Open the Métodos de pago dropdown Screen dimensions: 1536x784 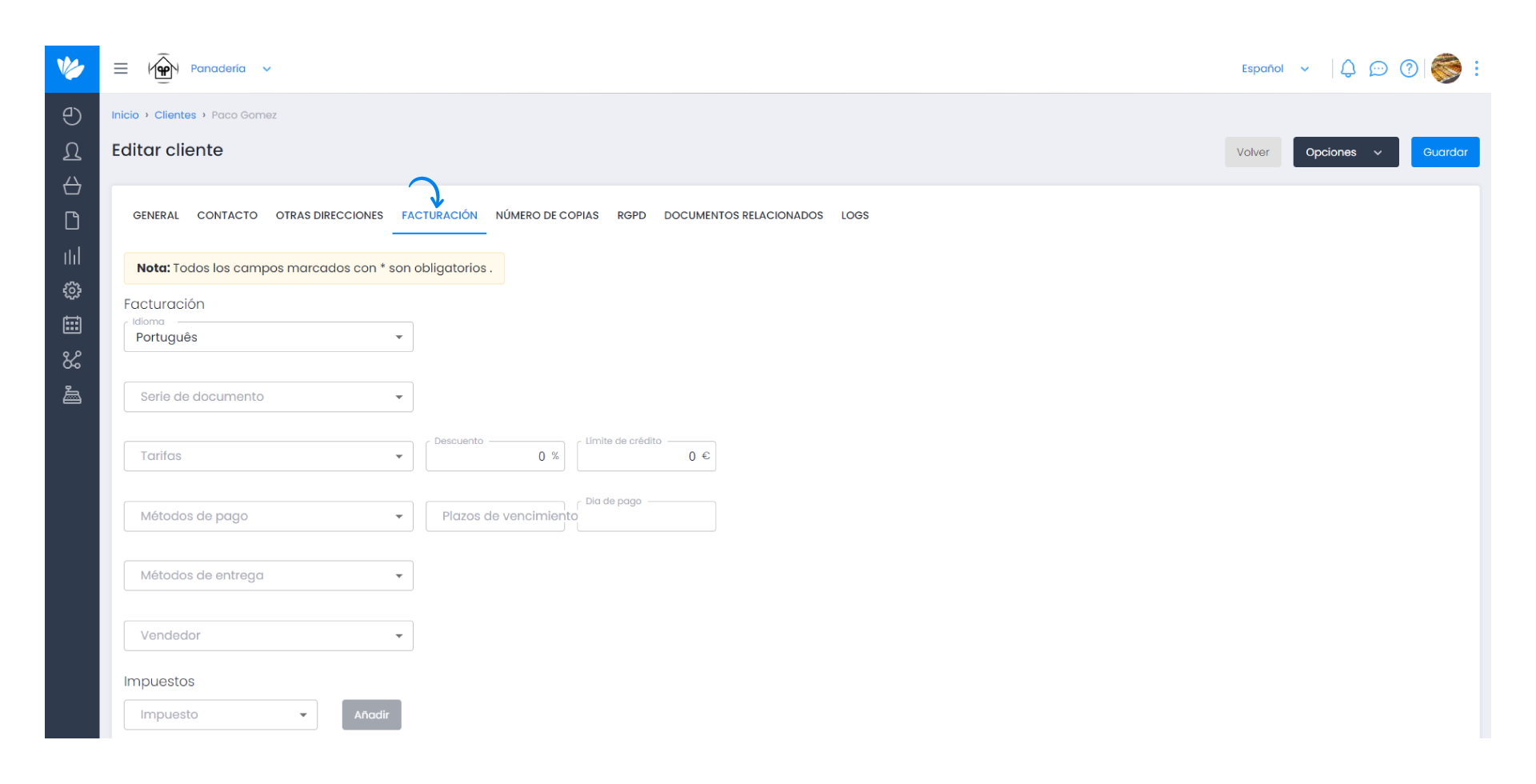point(269,516)
